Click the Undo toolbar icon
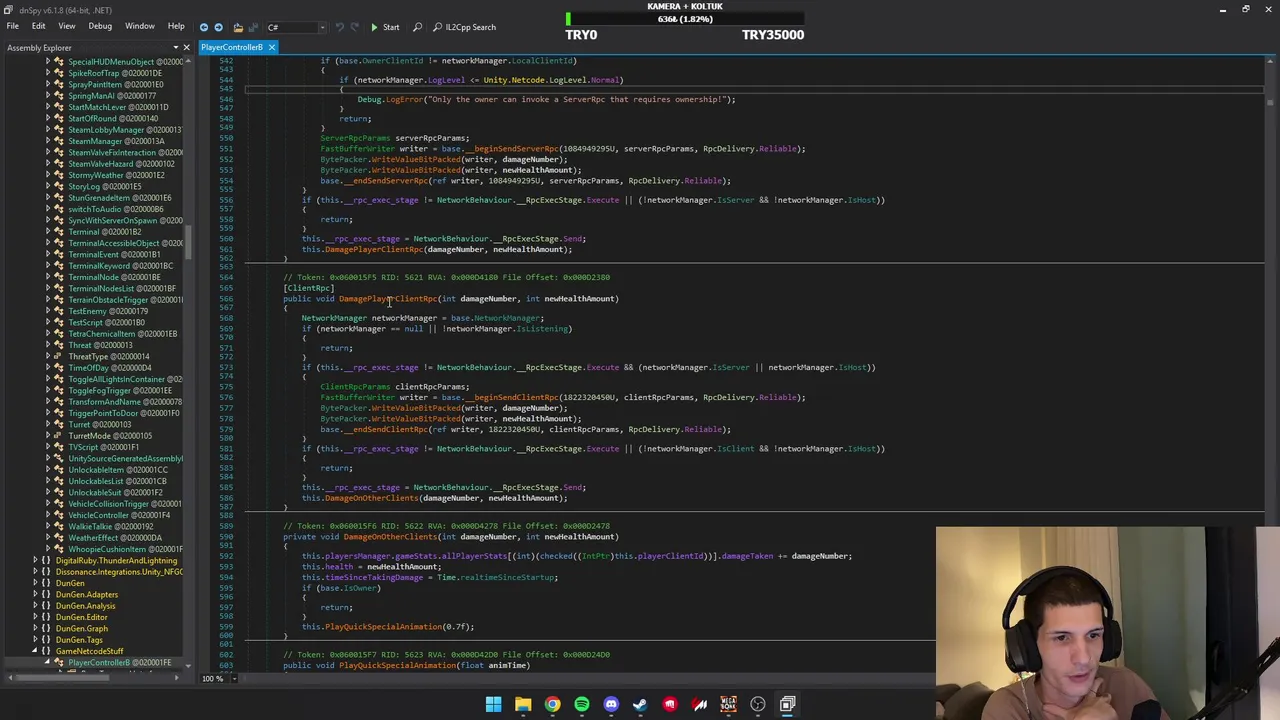 [x=339, y=27]
